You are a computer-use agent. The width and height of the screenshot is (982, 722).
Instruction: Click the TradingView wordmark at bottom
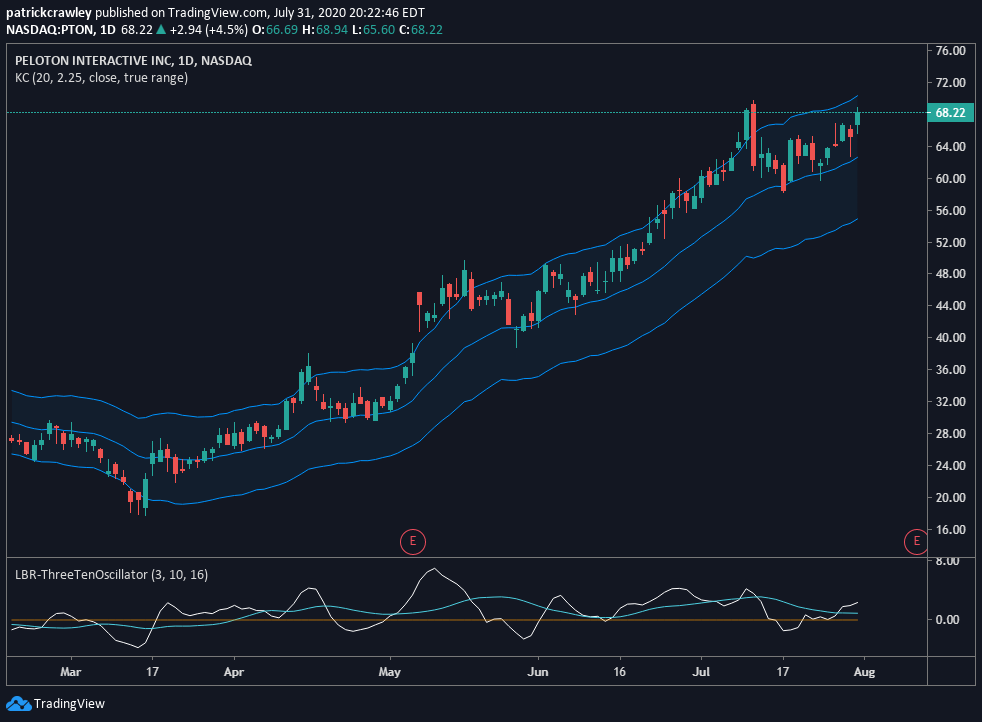[x=69, y=704]
